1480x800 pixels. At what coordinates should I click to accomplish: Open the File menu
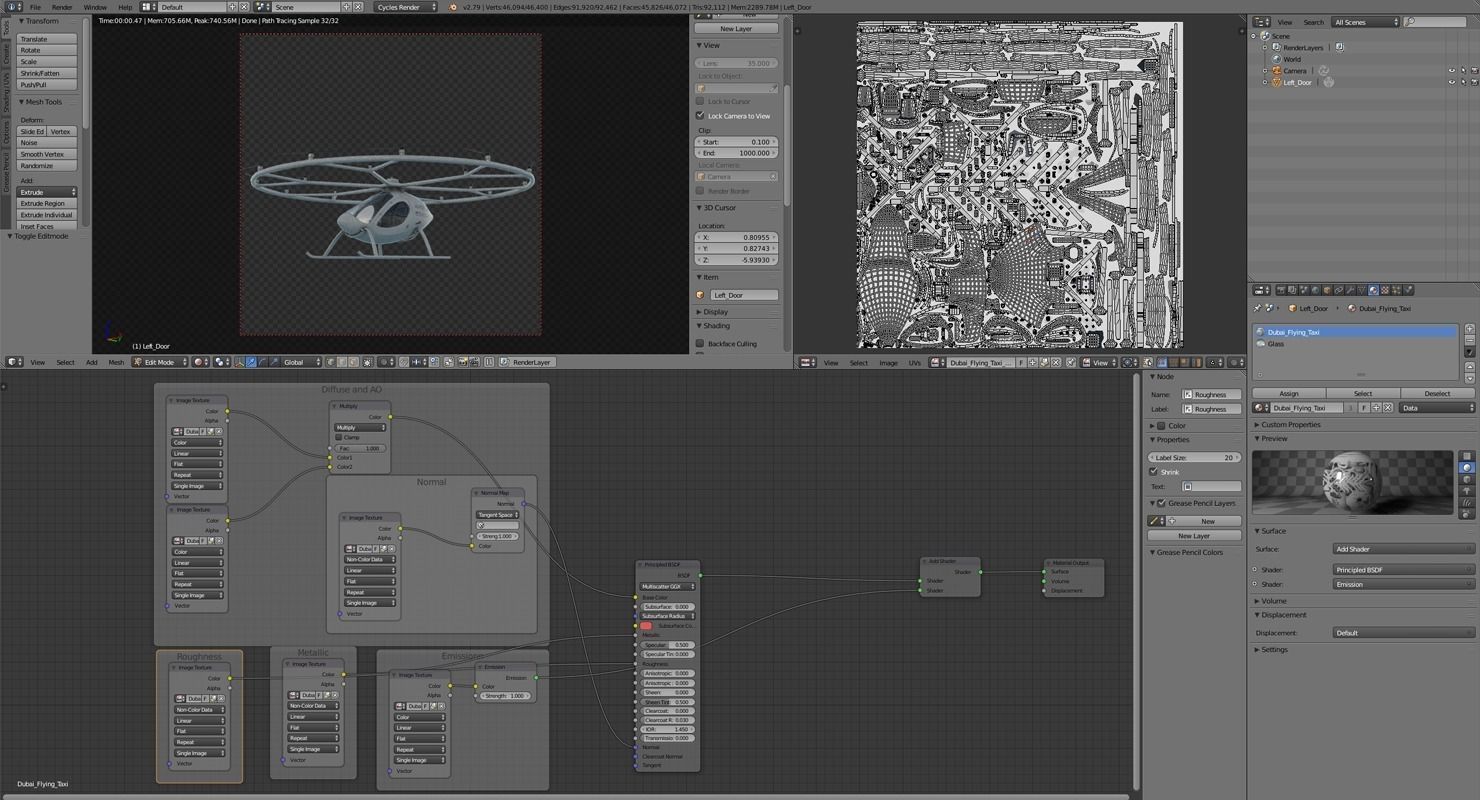pos(35,7)
